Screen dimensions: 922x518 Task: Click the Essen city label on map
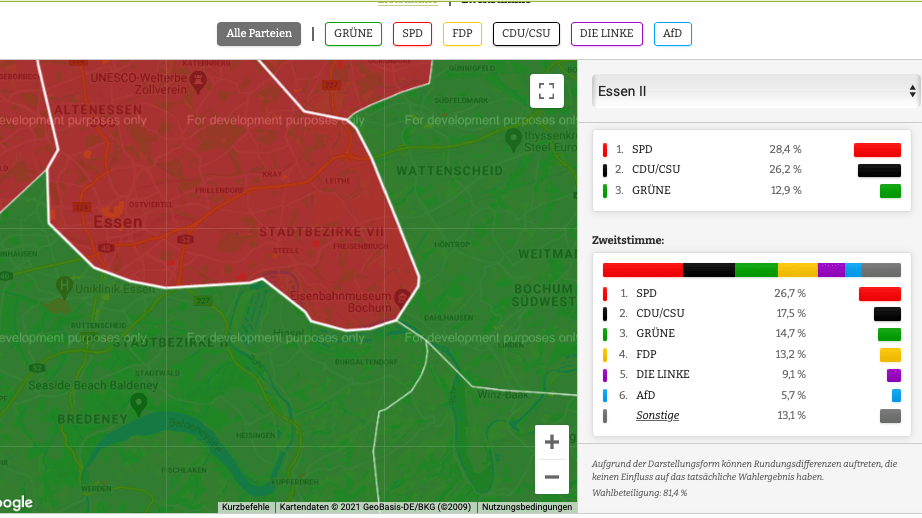pyautogui.click(x=118, y=222)
